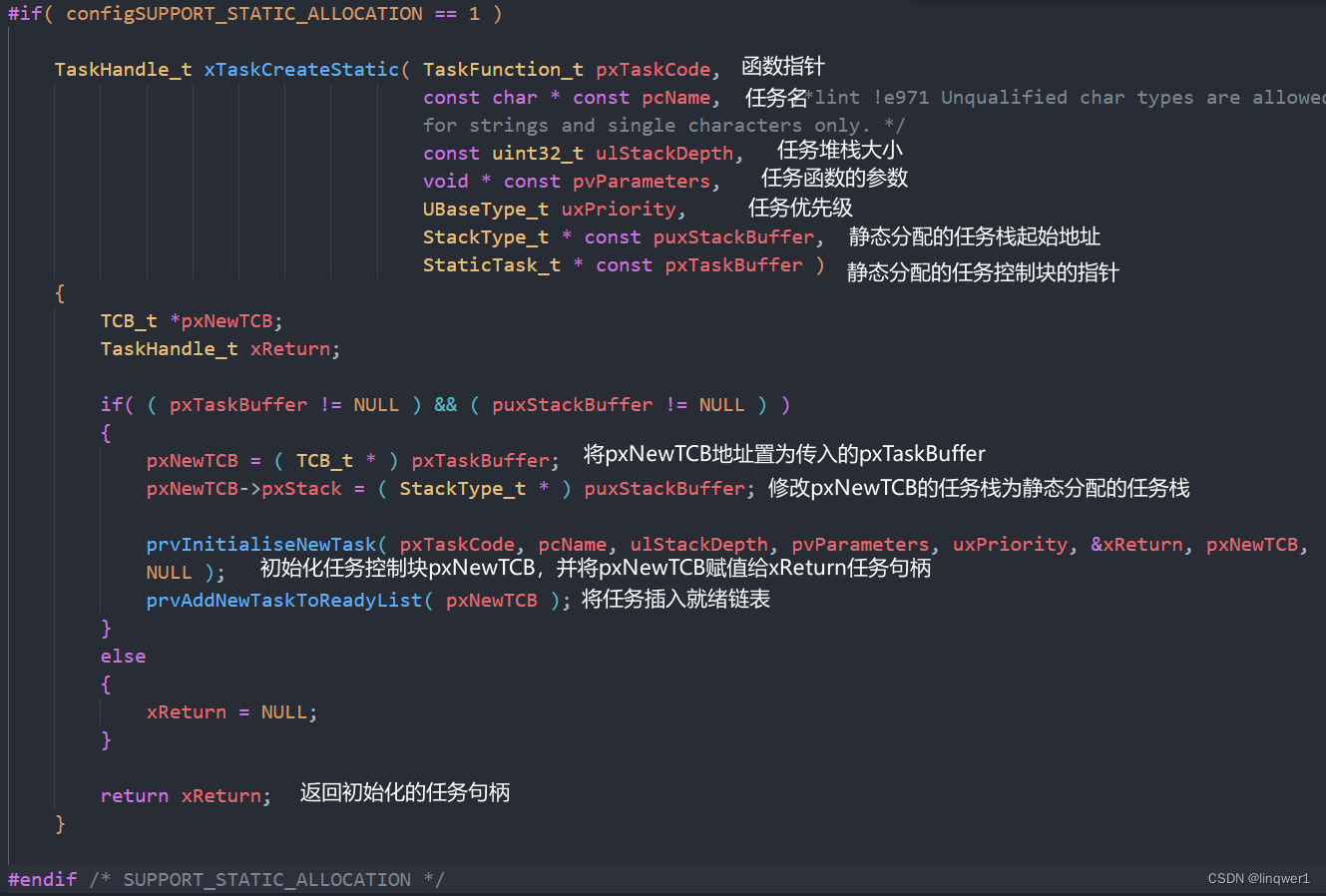Click the 'void * const pvParameters' parameter name
This screenshot has height=896, width=1326.
(642, 182)
